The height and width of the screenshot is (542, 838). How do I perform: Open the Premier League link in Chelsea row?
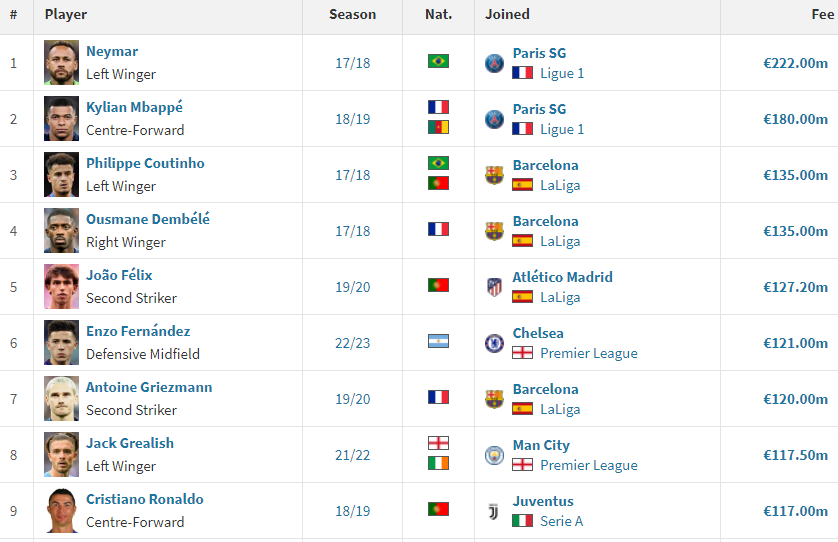588,353
